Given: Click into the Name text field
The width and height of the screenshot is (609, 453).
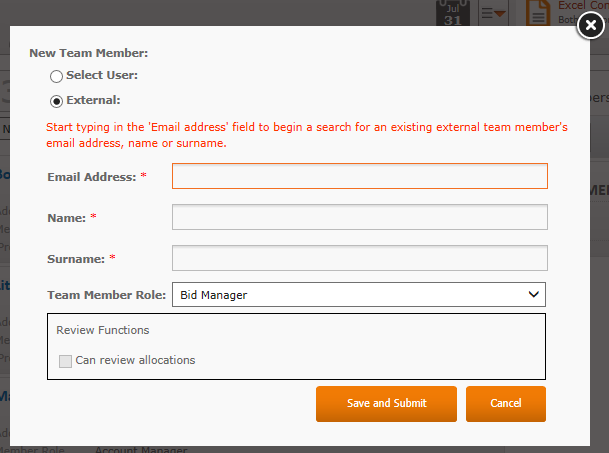Looking at the screenshot, I should (x=360, y=217).
